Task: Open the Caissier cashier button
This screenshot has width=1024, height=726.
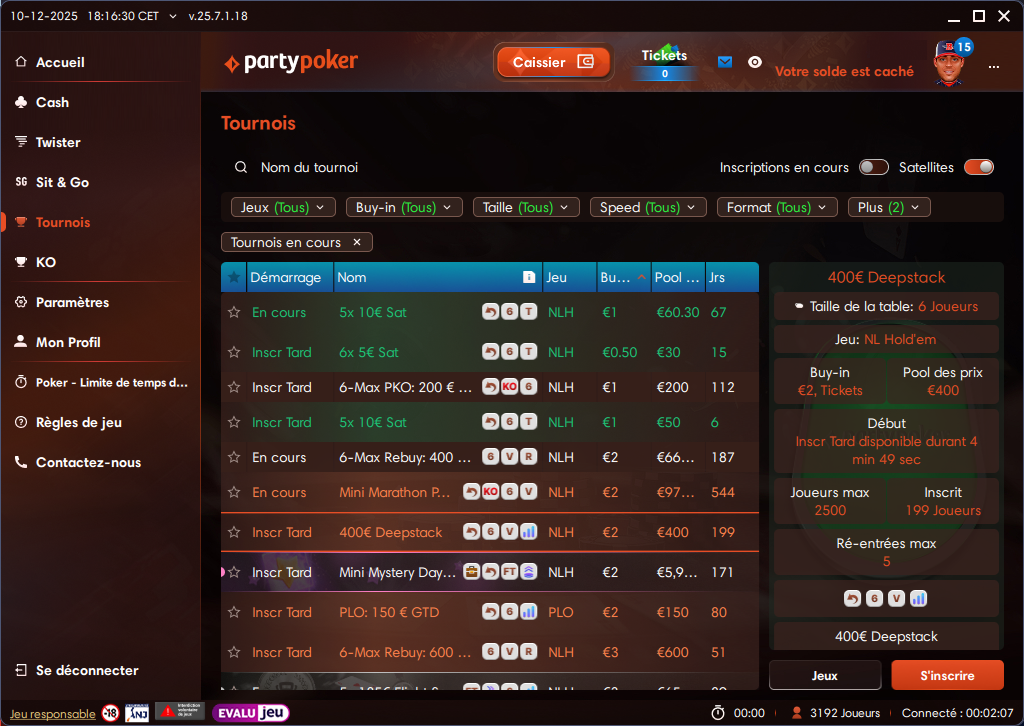Action: click(553, 62)
